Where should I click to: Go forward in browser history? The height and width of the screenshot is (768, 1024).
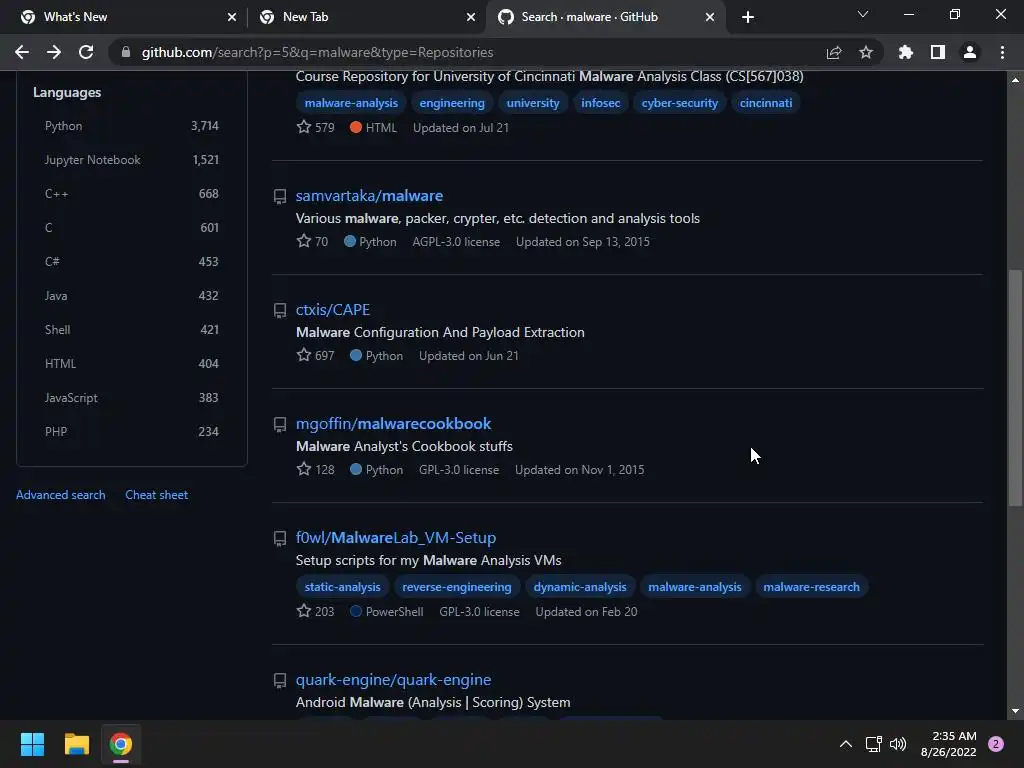(x=54, y=52)
